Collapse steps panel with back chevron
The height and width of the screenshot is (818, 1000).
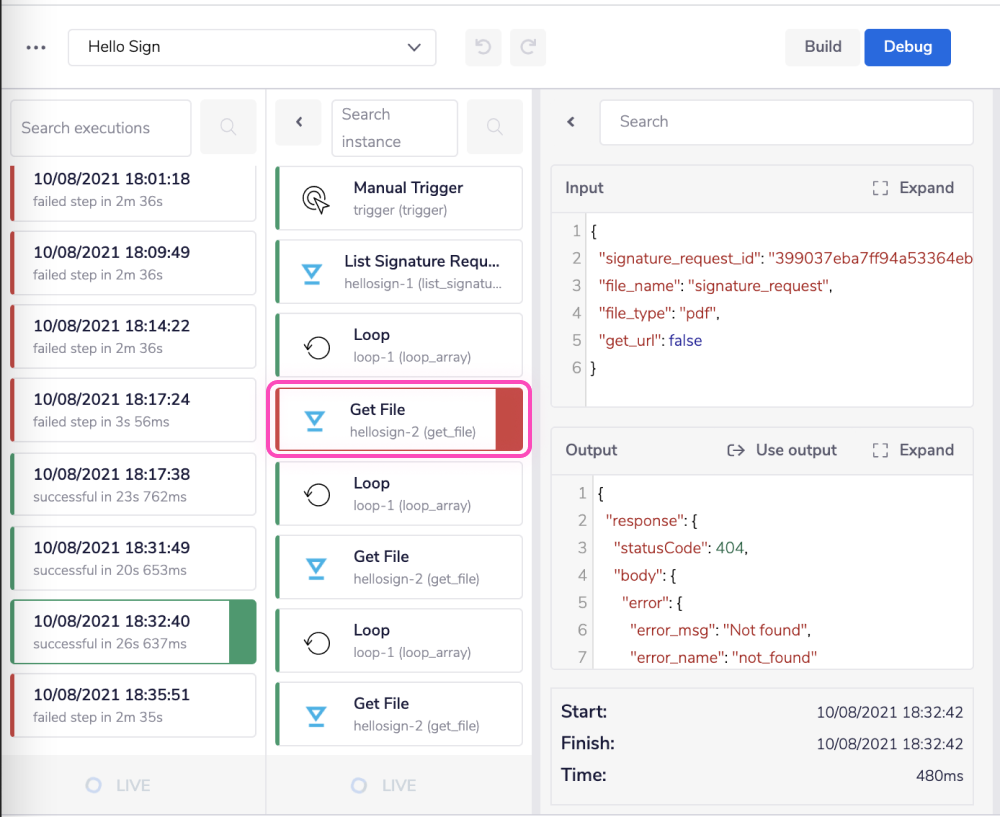click(x=298, y=122)
